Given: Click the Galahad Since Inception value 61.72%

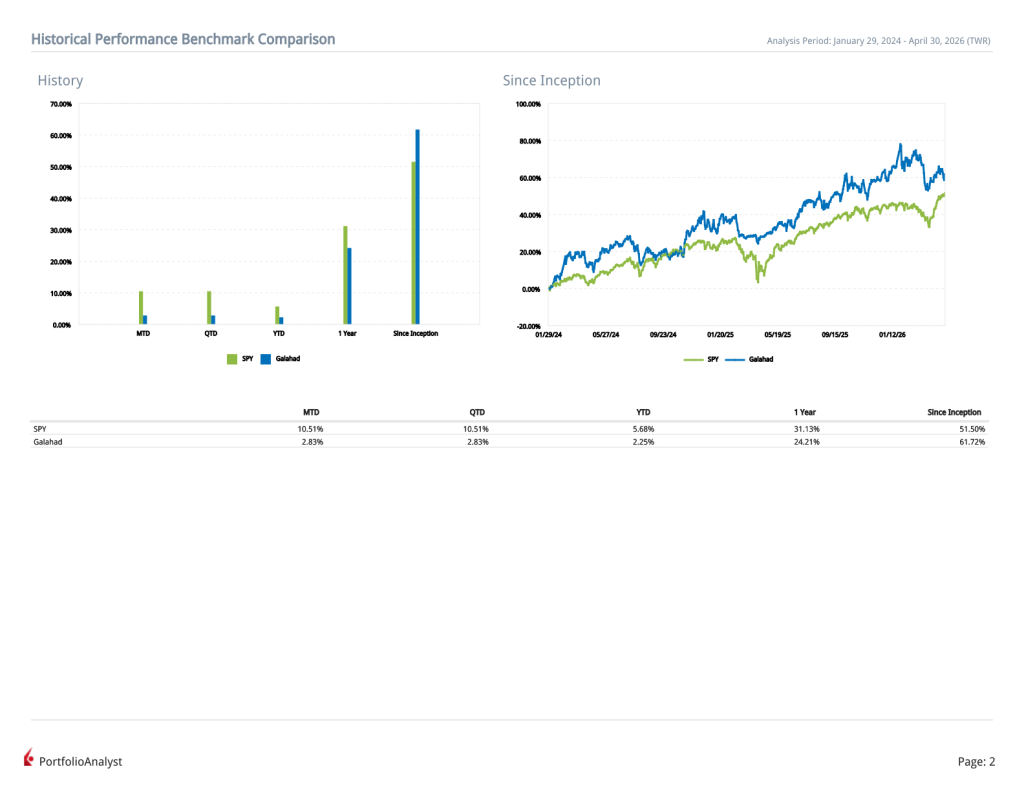Looking at the screenshot, I should (972, 442).
